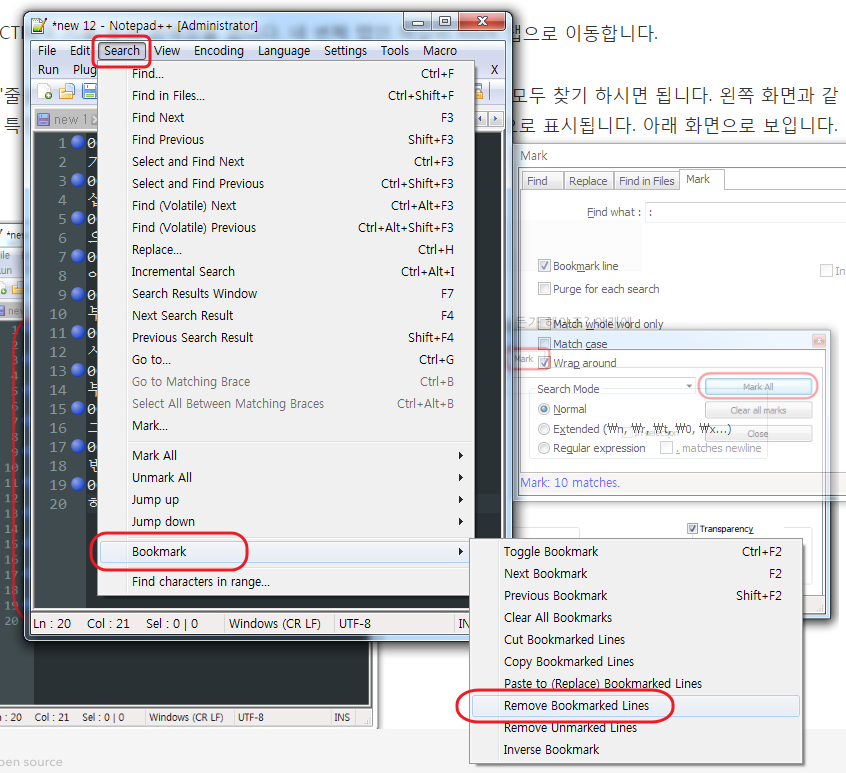Screen dimensions: 846x773
Task: Expand the Jump up submenu
Action: (x=284, y=500)
